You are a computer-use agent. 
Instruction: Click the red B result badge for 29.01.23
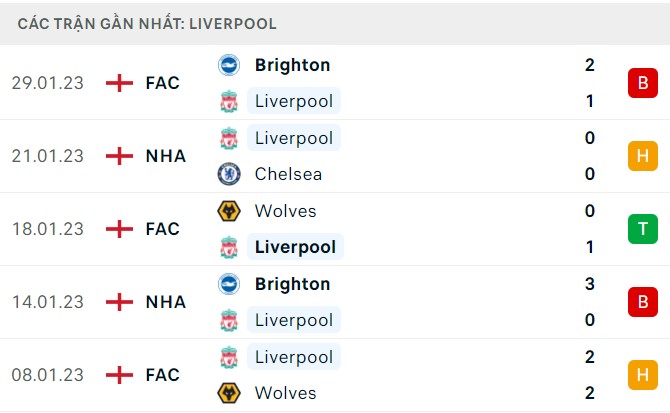[x=643, y=83]
